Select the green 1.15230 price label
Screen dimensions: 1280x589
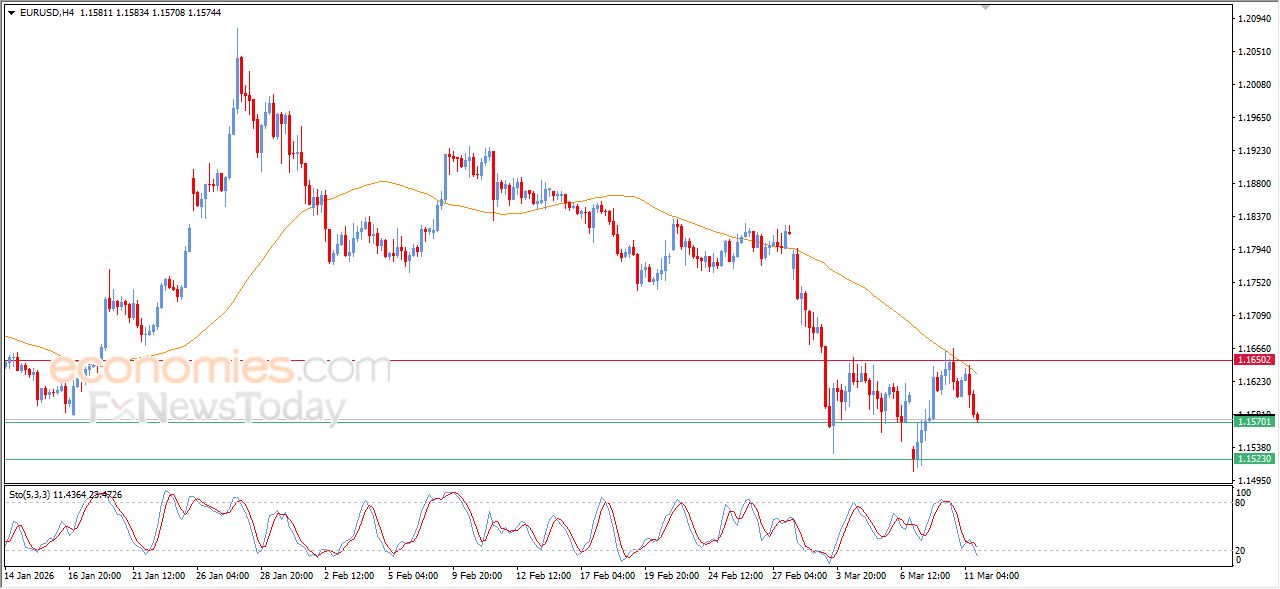(x=1254, y=458)
